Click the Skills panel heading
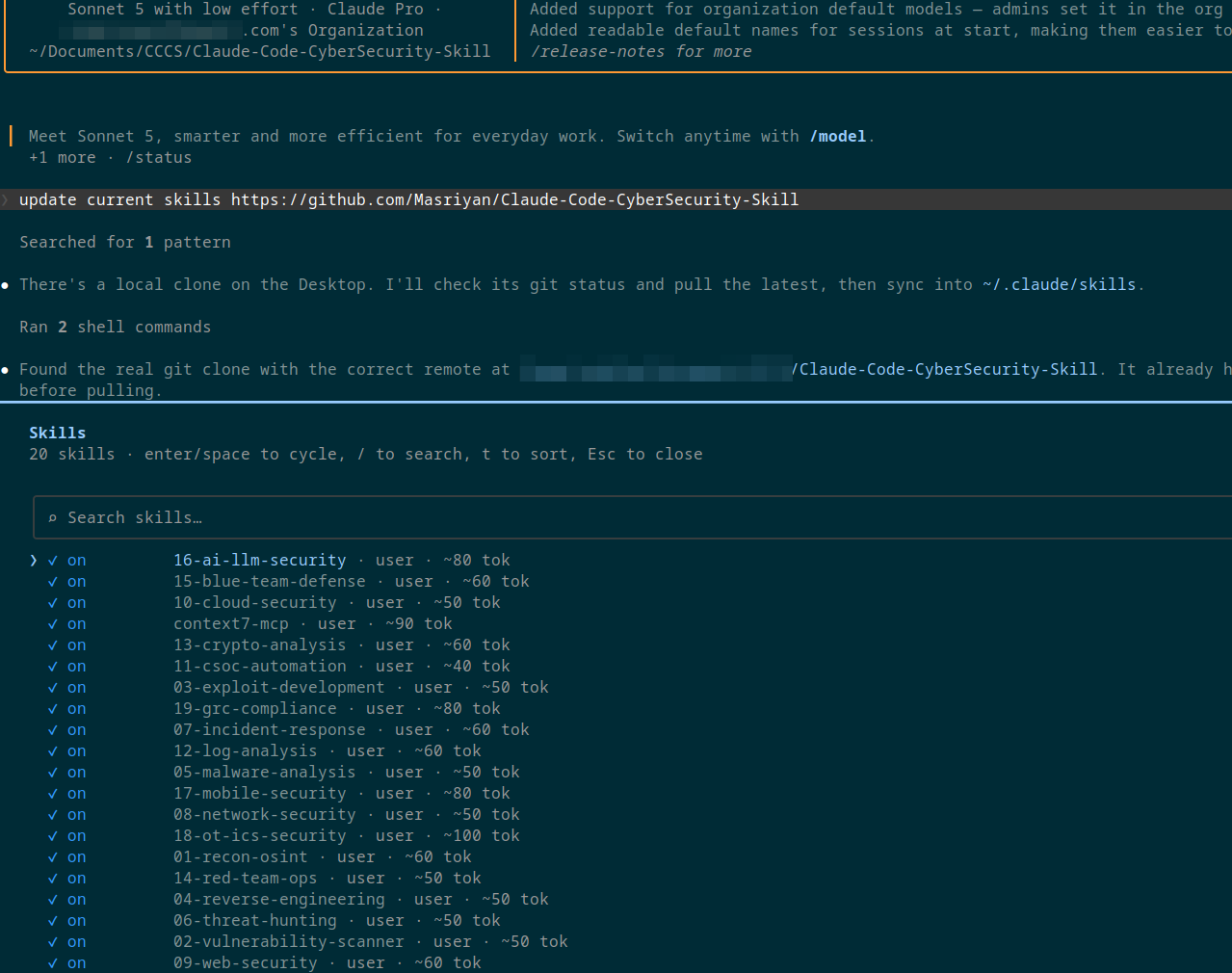Image resolution: width=1232 pixels, height=973 pixels. coord(58,434)
